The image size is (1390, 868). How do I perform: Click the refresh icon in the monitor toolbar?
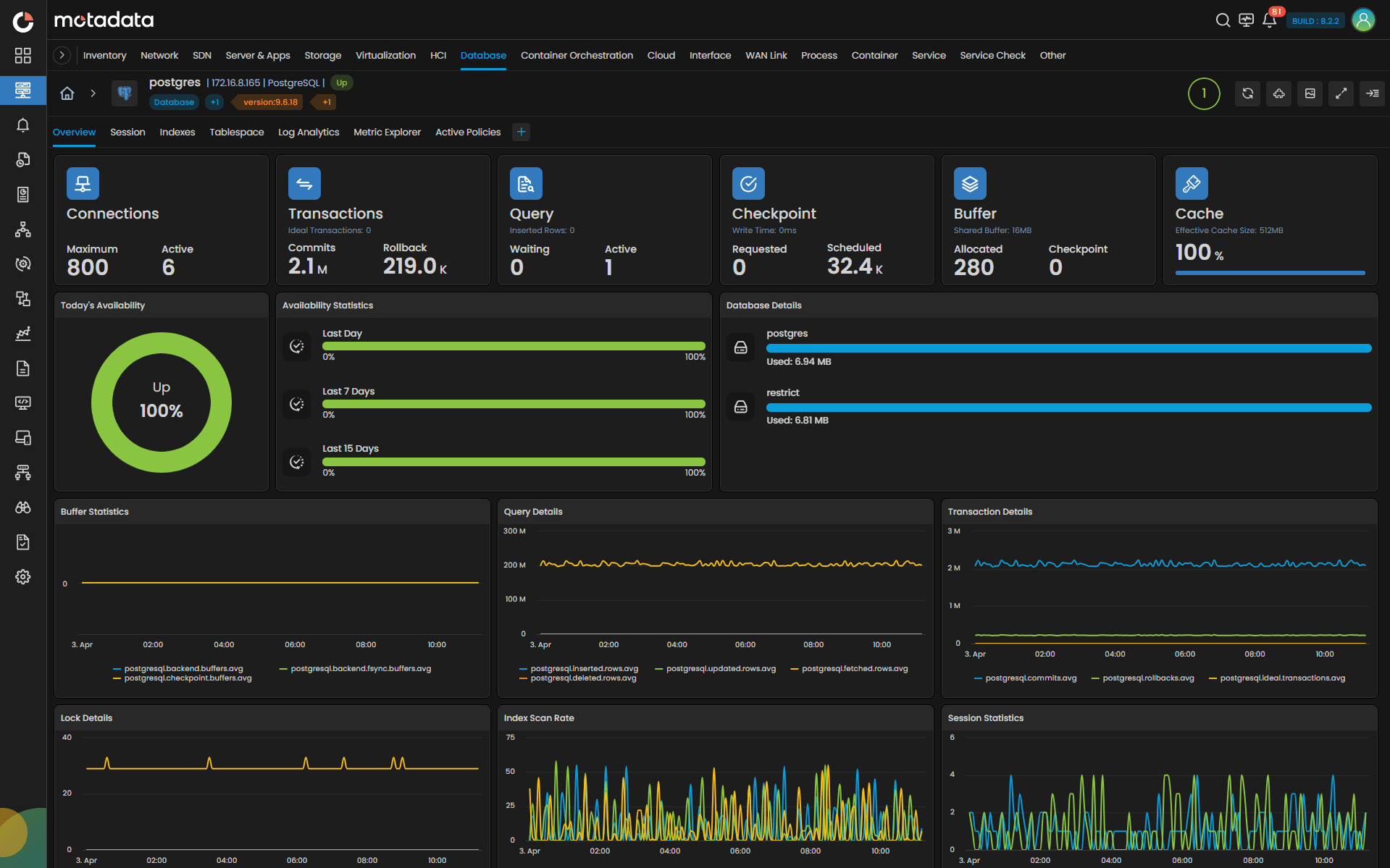[x=1247, y=93]
